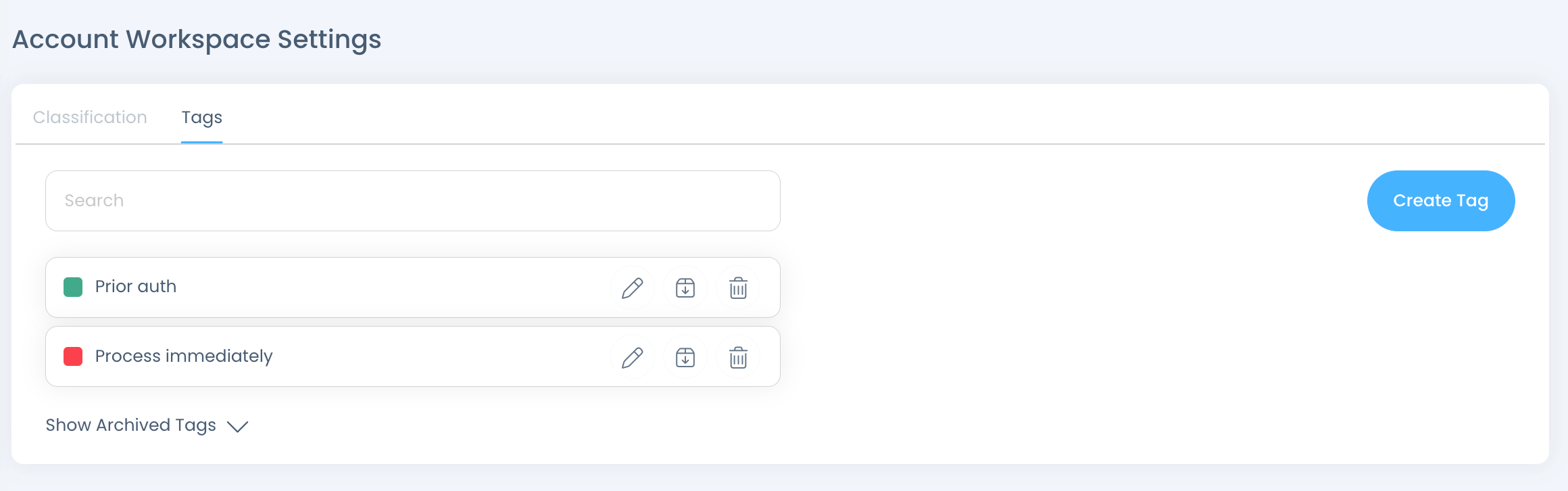
Task: Click the Account Workspace Settings heading
Action: 197,39
